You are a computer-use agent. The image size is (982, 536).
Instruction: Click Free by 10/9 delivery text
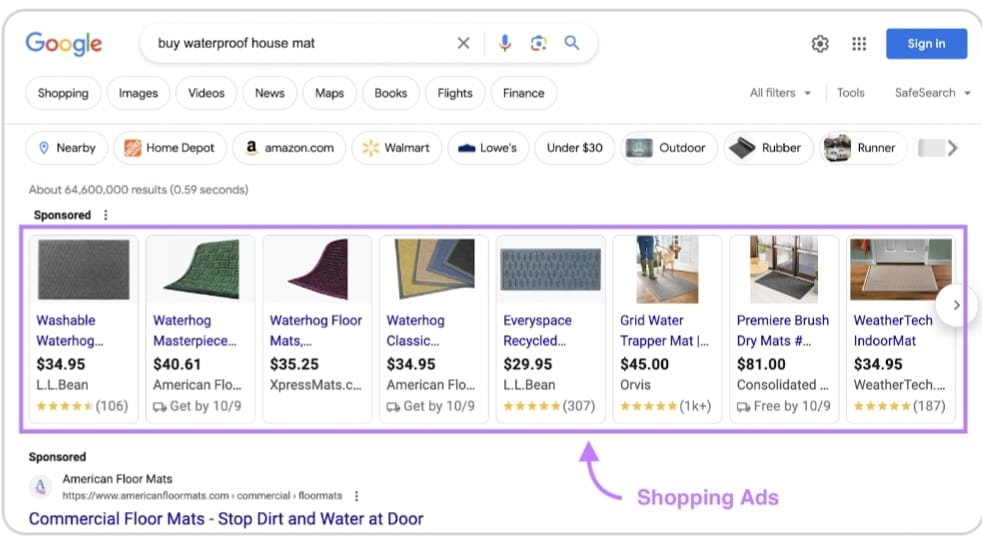tap(792, 406)
